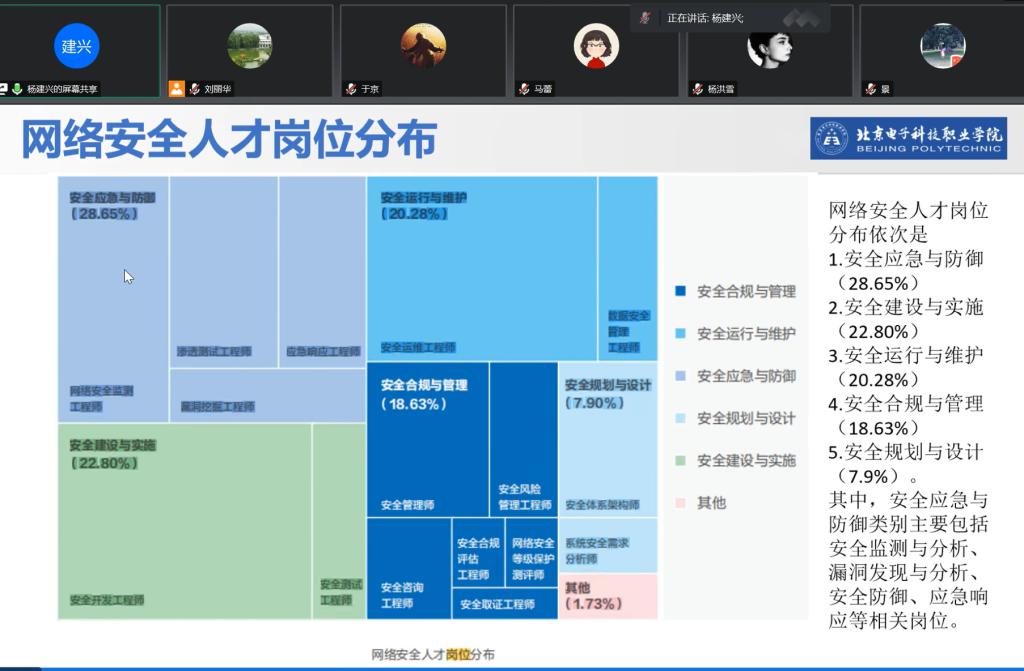Click the muted mic icon beside 马蕾
This screenshot has height=671, width=1024.
coord(524,89)
